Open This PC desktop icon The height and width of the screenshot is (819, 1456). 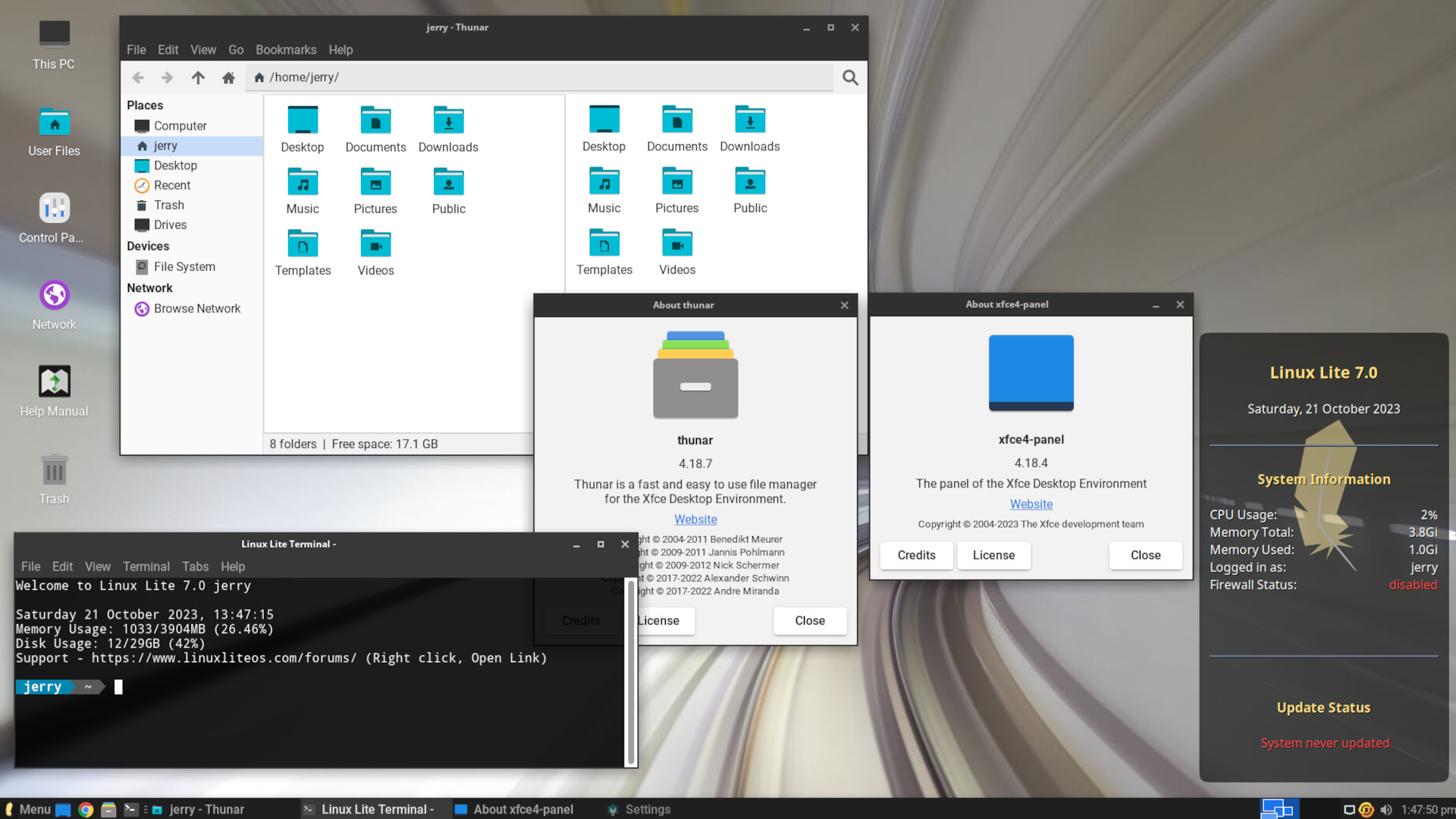coord(54,45)
